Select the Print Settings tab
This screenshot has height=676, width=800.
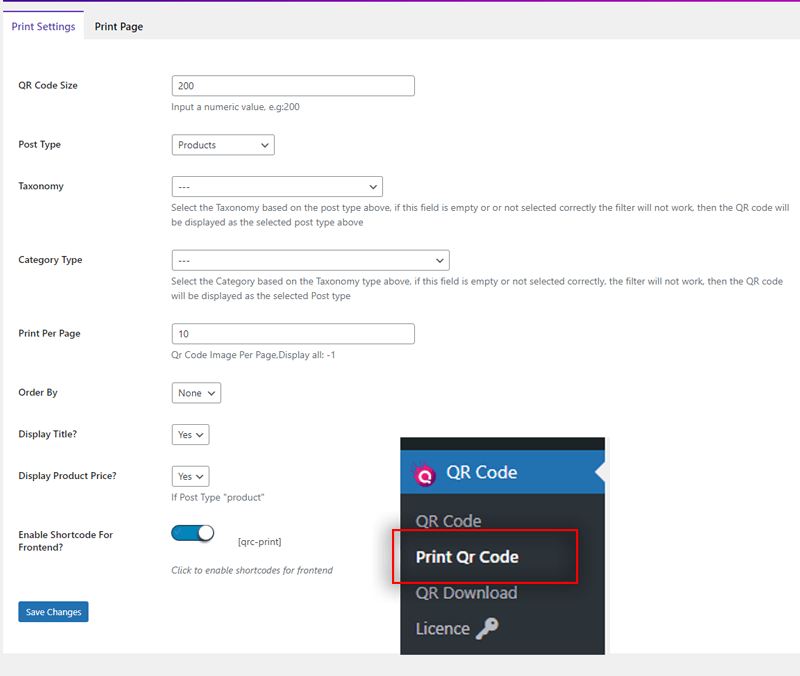43,27
